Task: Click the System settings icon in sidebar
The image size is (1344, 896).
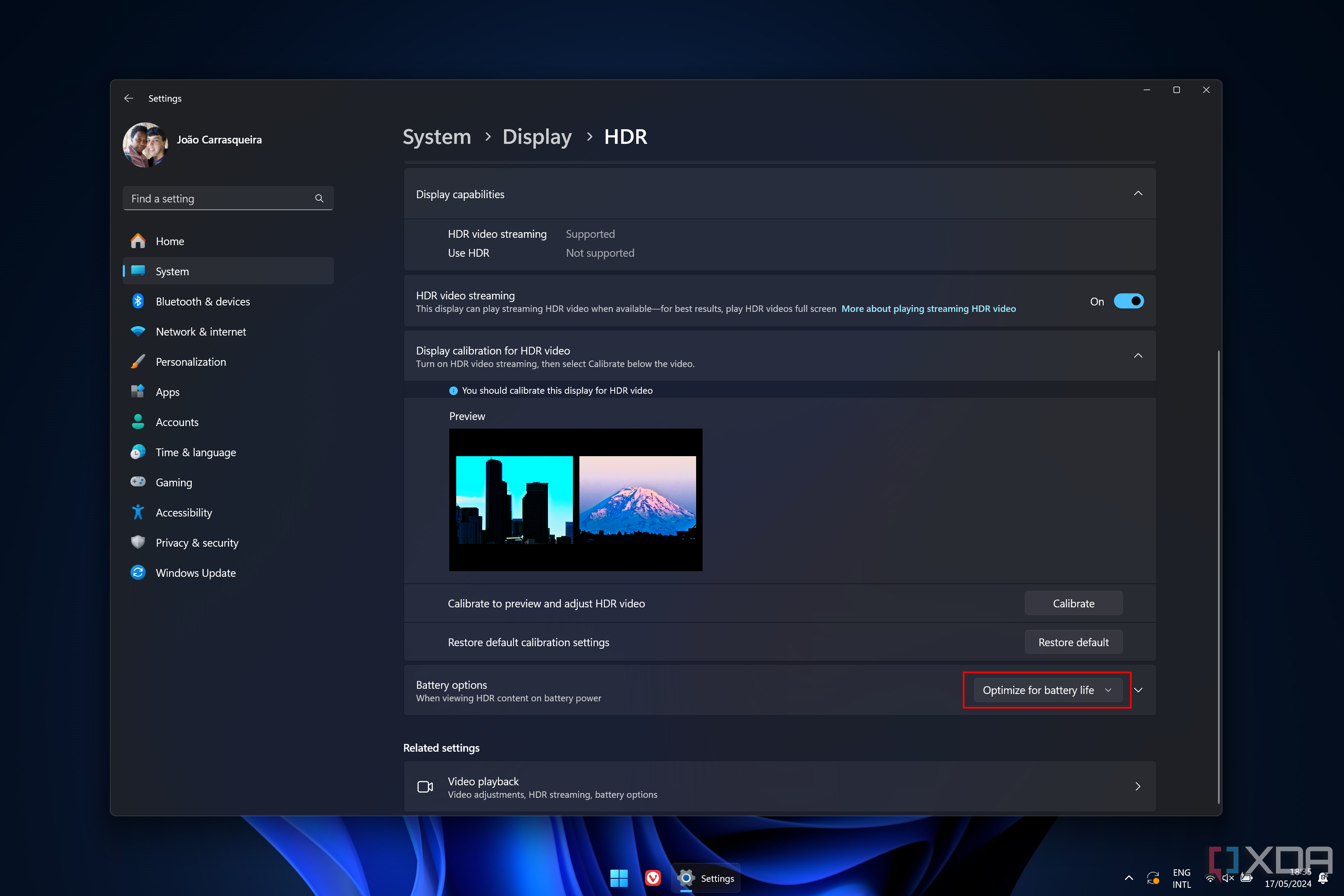Action: coord(137,271)
